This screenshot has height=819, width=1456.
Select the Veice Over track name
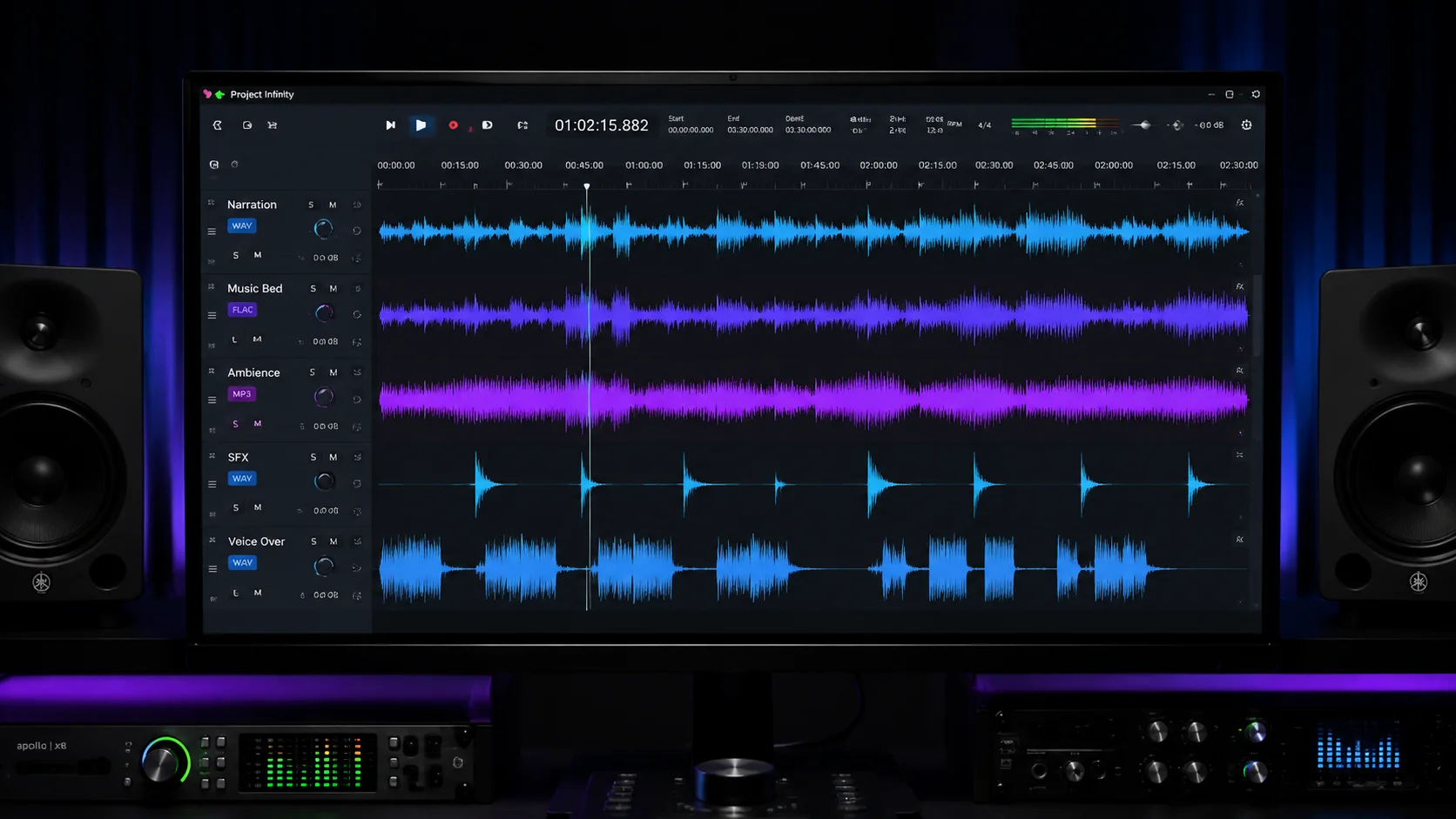[x=256, y=541]
